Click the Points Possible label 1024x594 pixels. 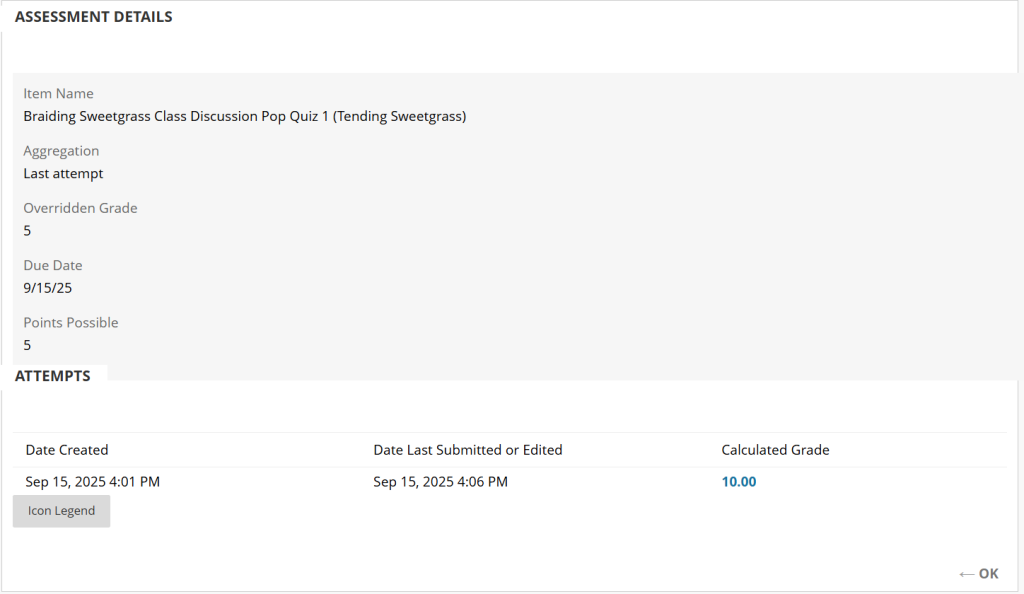[71, 323]
